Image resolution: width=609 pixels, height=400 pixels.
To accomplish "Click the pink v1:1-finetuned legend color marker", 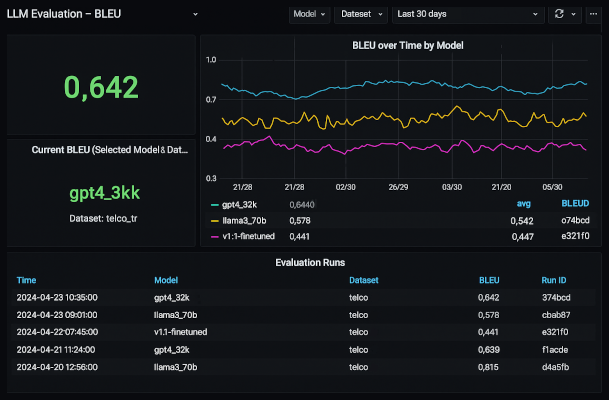I will tap(213, 236).
